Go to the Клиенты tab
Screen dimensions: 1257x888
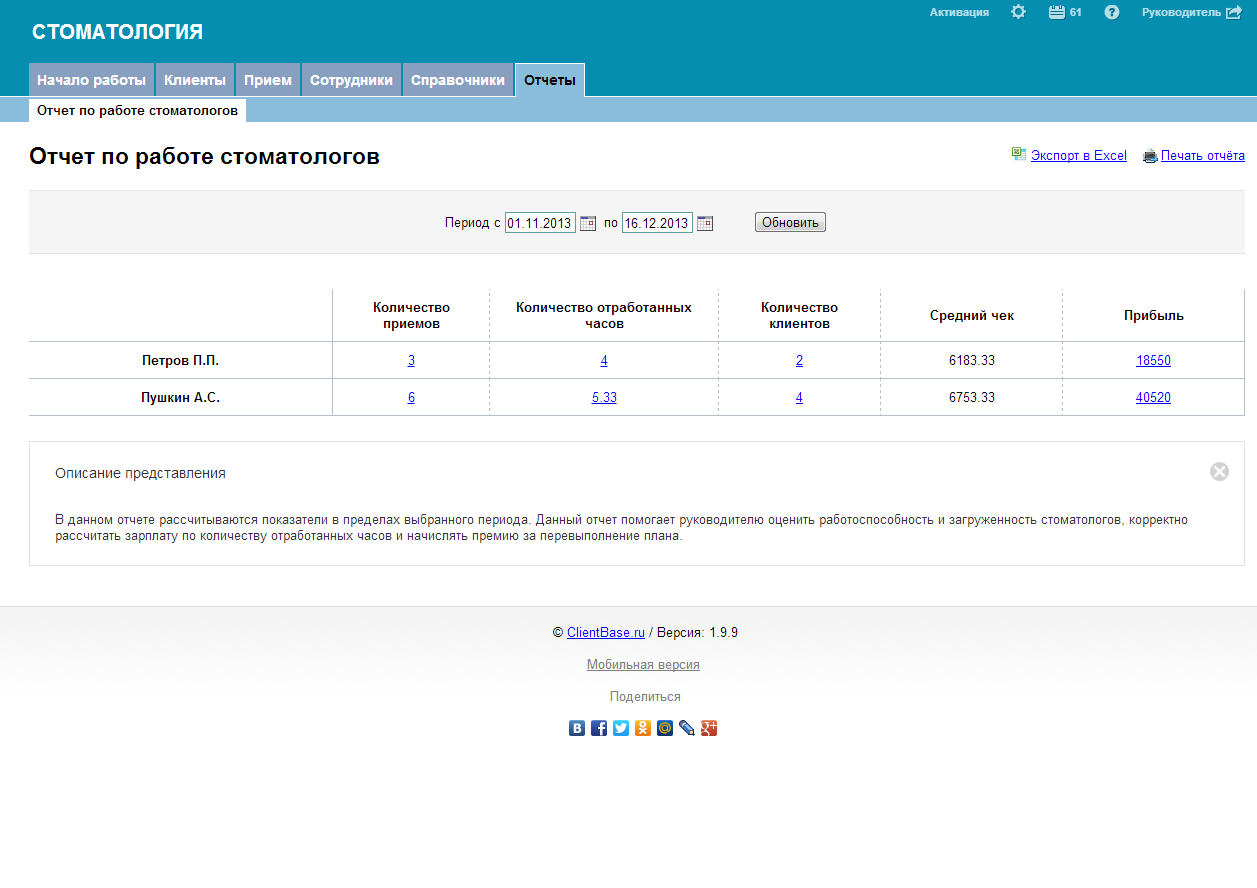pos(195,80)
